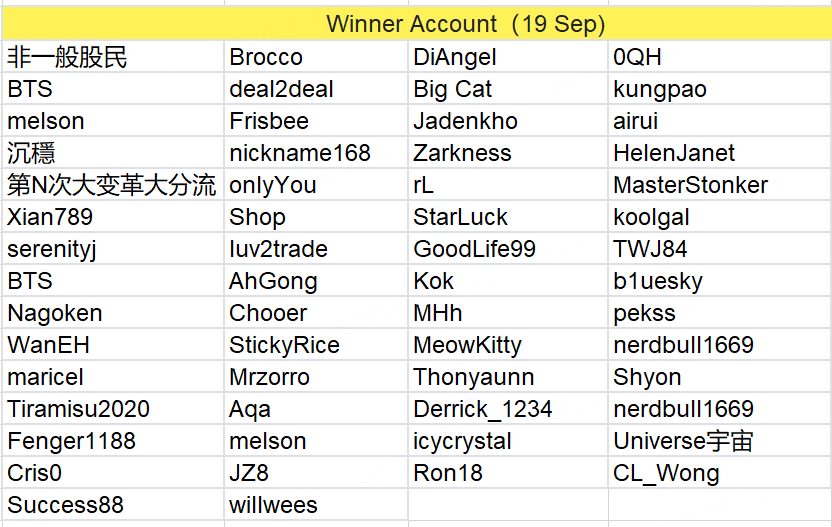
Task: Click the cell containing Brocco
Action: tap(316, 57)
